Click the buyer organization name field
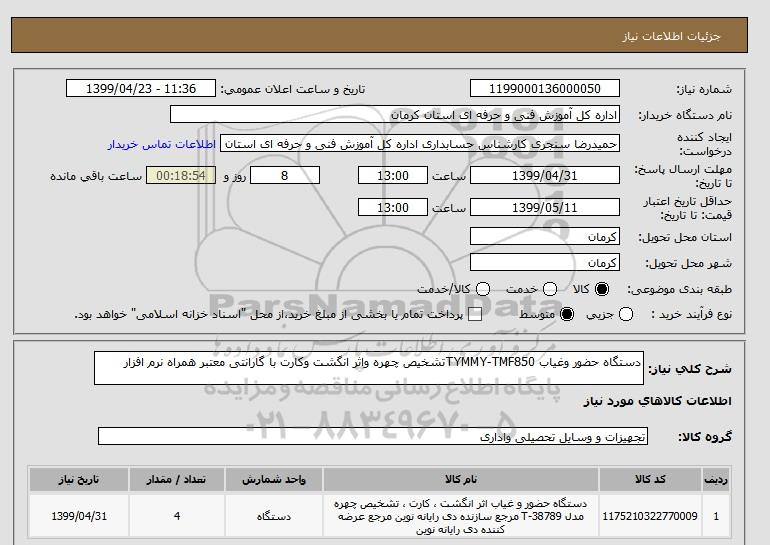Screen dimensions: 770x545 (x=395, y=115)
